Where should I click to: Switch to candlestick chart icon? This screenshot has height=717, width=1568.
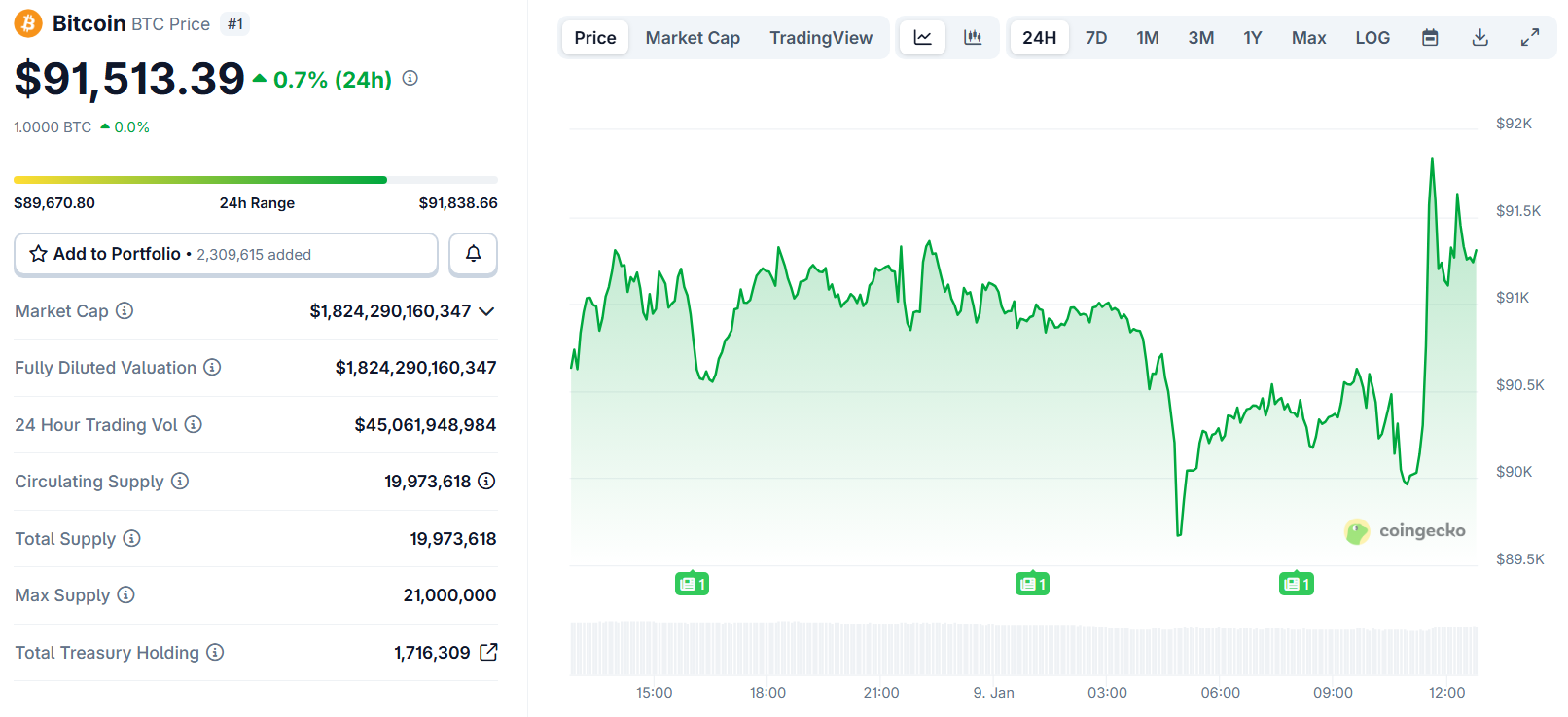973,38
